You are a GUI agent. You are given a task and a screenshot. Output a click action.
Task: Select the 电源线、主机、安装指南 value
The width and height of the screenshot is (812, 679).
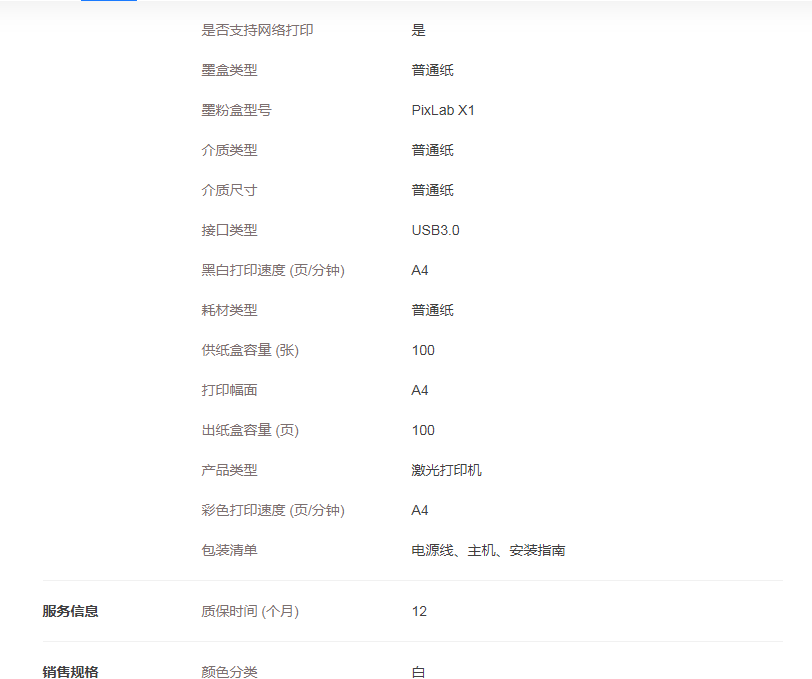(x=488, y=550)
